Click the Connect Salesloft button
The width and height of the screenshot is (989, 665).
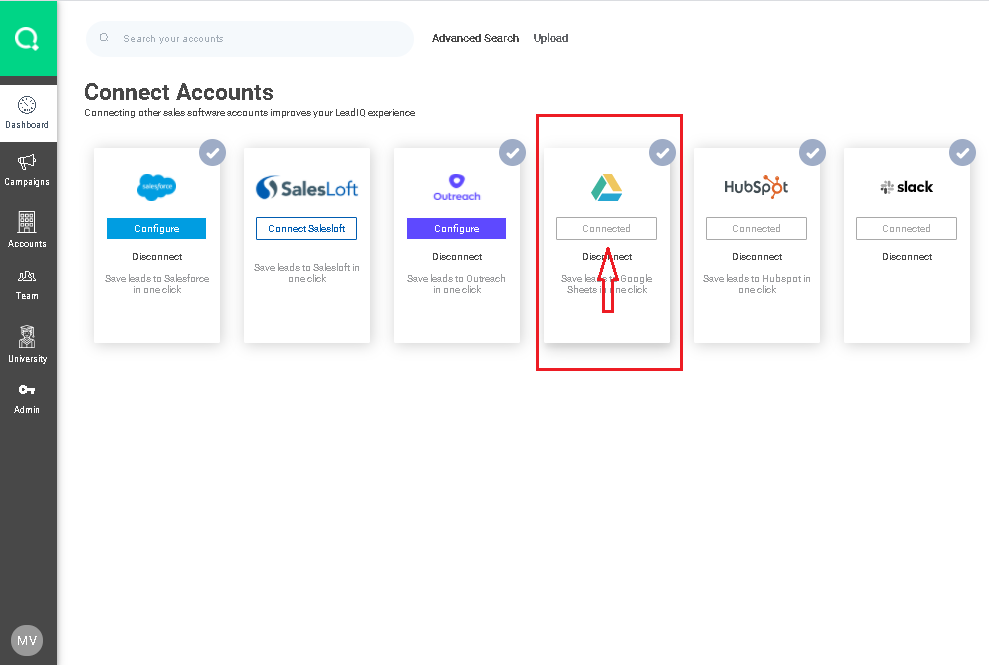click(306, 229)
